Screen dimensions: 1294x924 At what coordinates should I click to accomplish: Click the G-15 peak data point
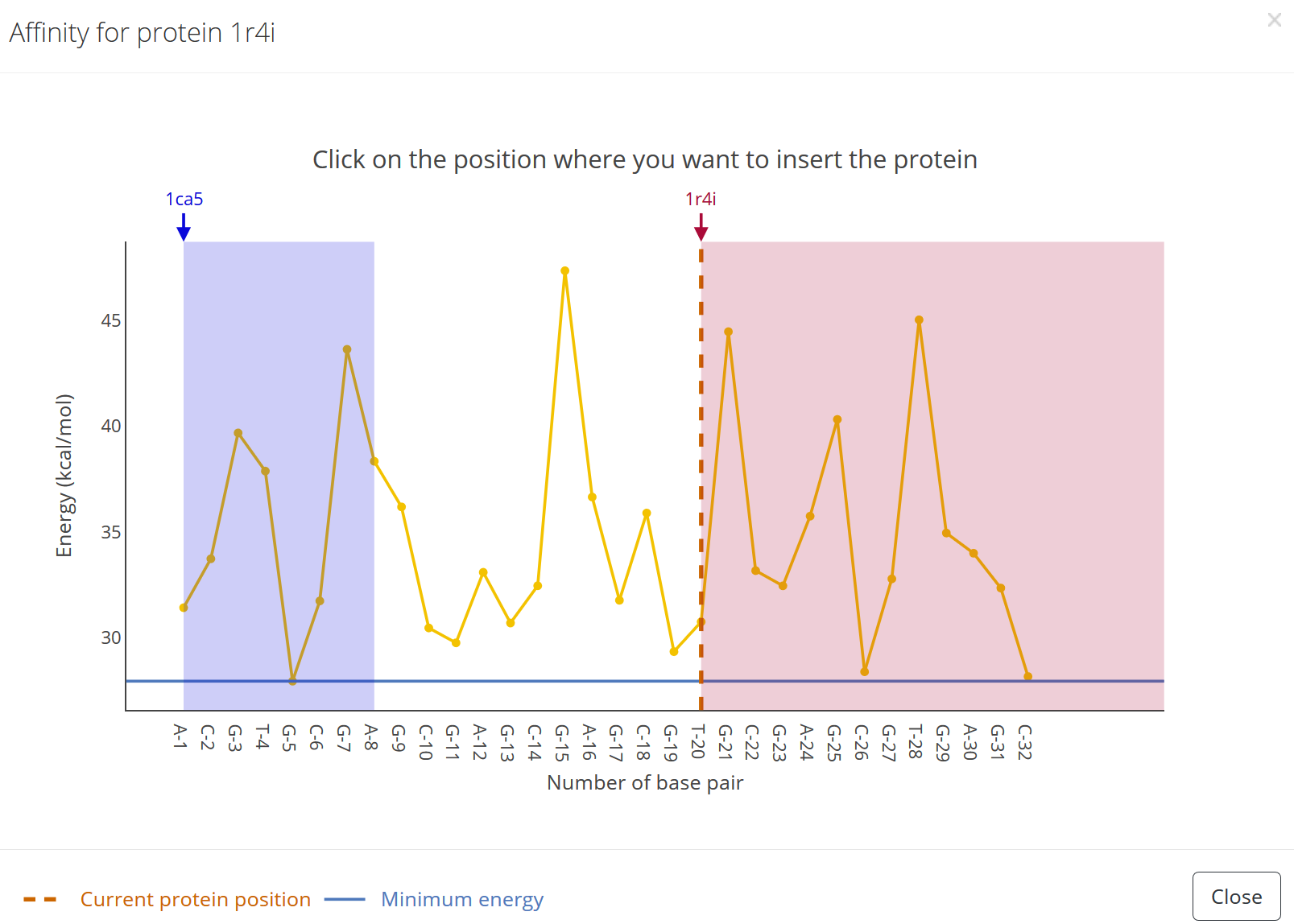[x=565, y=271]
